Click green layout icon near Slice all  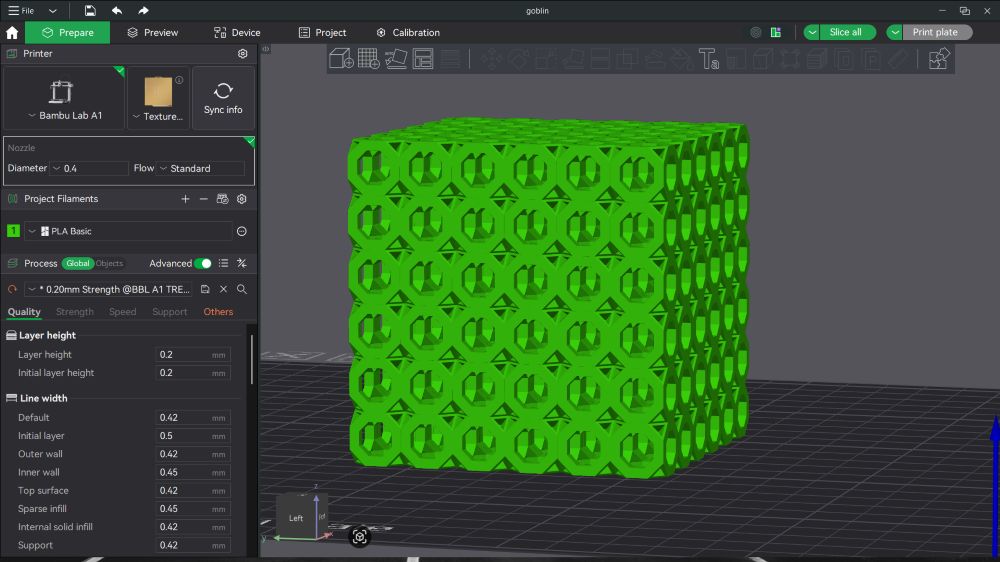(776, 33)
